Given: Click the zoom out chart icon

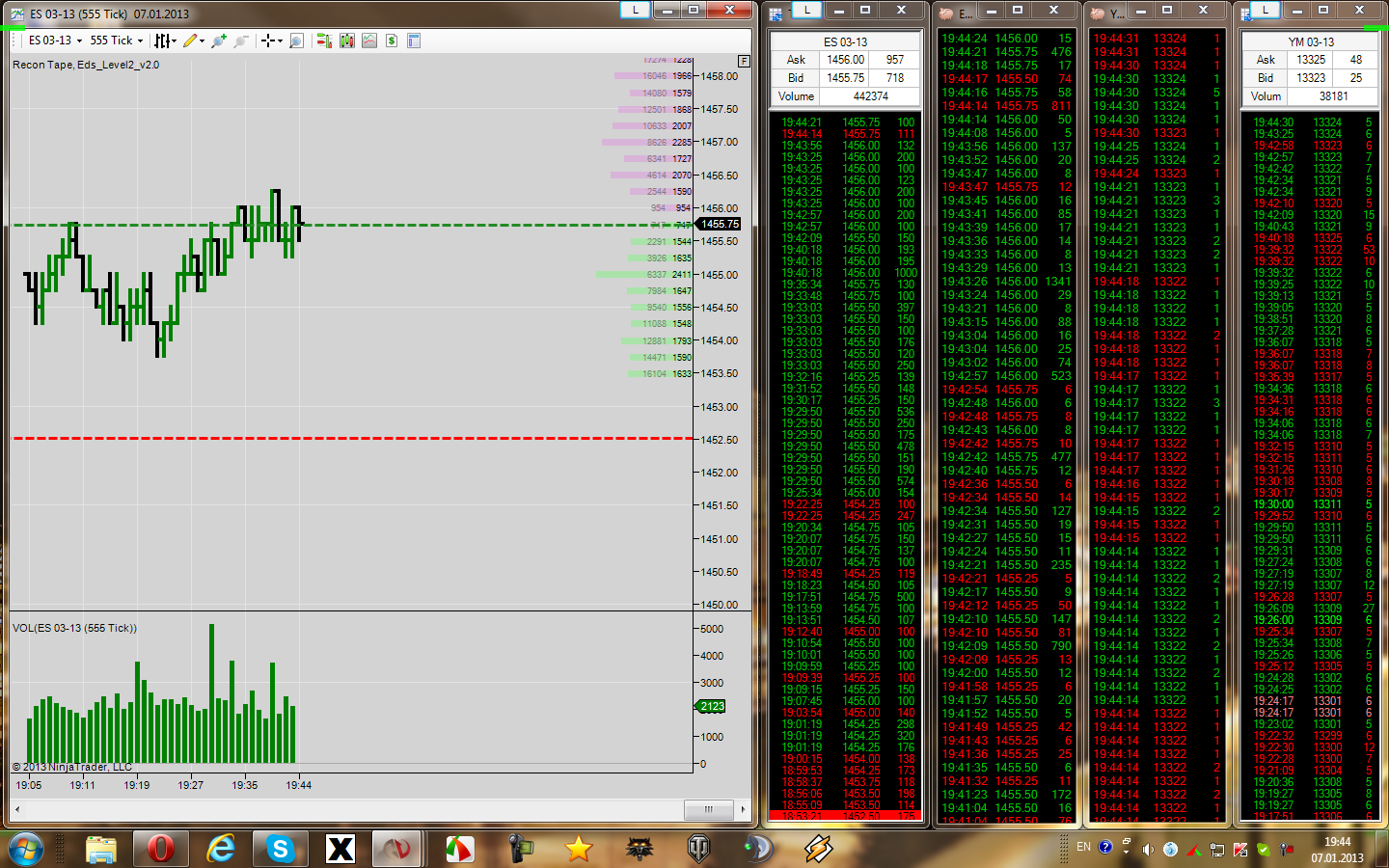Looking at the screenshot, I should 241,41.
